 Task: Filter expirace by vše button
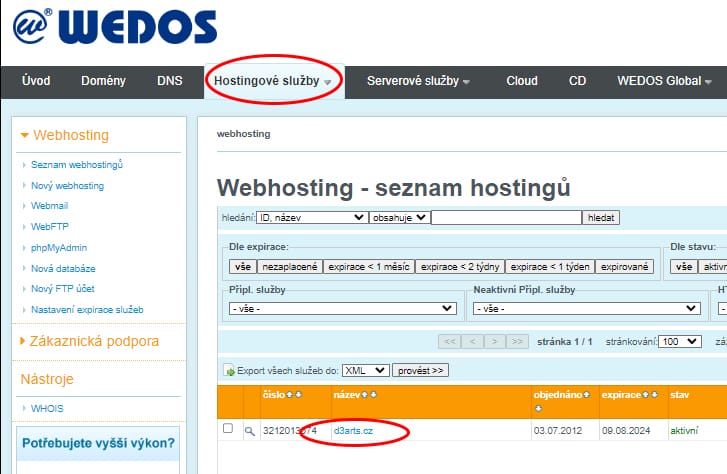pos(242,267)
